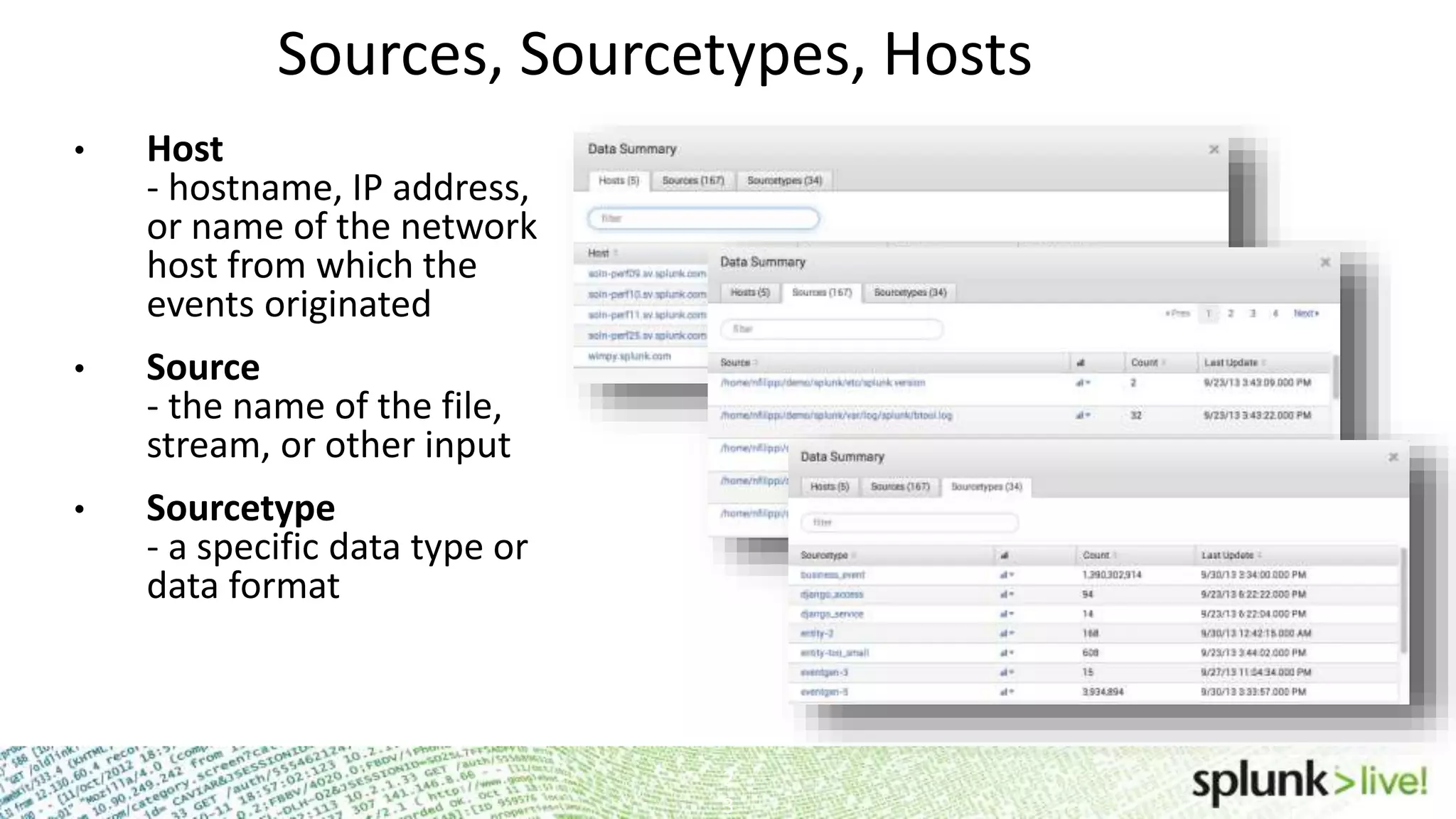Screen dimensions: 1456x819
Task: Click chart column header icon in Sources table
Action: (x=1081, y=363)
